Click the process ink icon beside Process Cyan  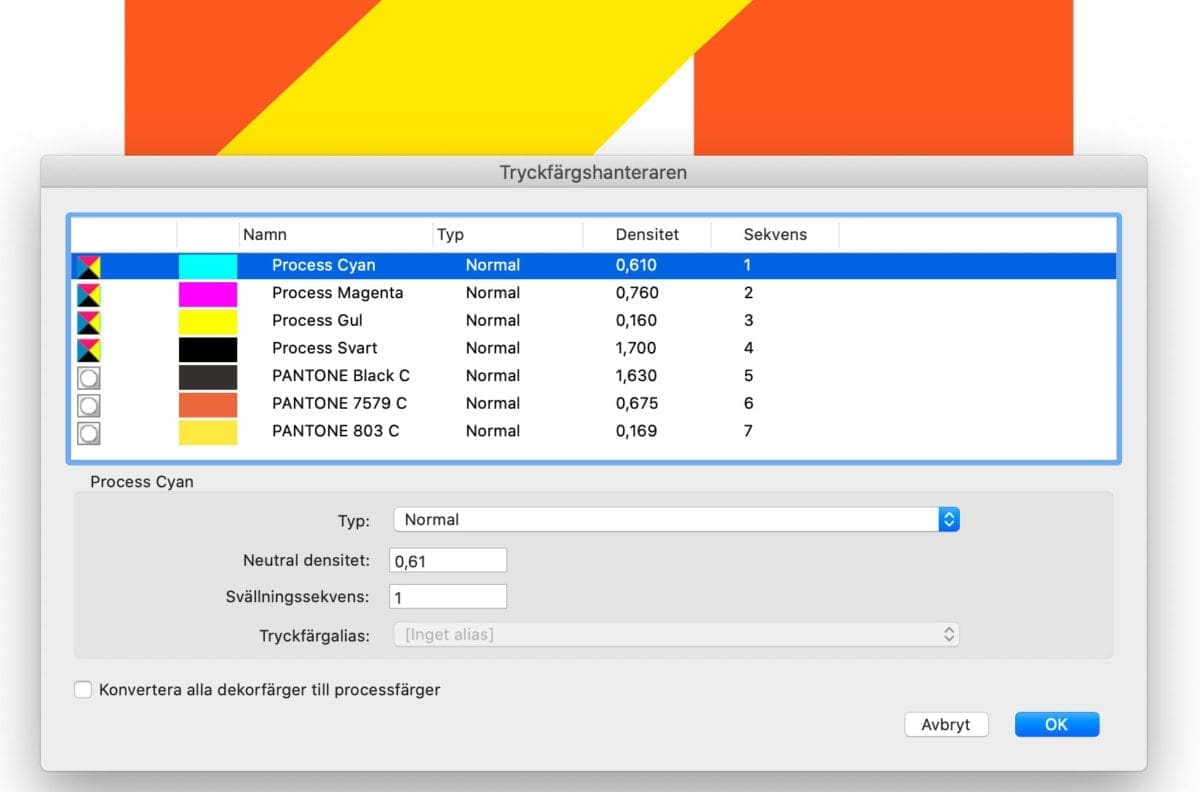(x=89, y=266)
